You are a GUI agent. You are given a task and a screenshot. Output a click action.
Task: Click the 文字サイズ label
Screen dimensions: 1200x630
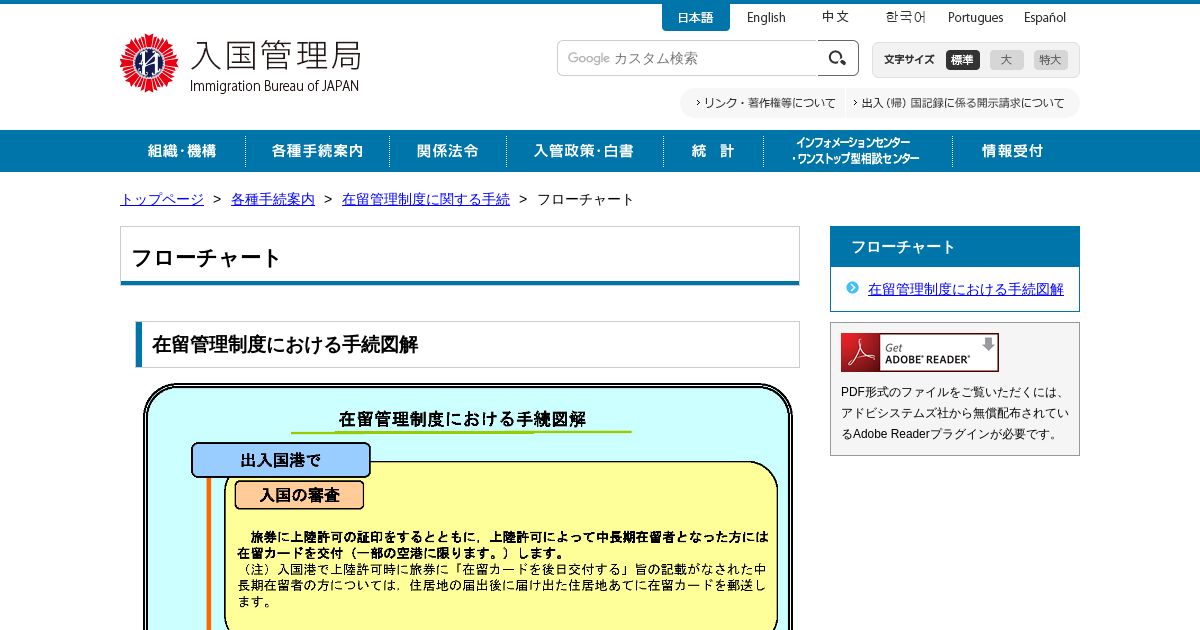click(x=909, y=60)
